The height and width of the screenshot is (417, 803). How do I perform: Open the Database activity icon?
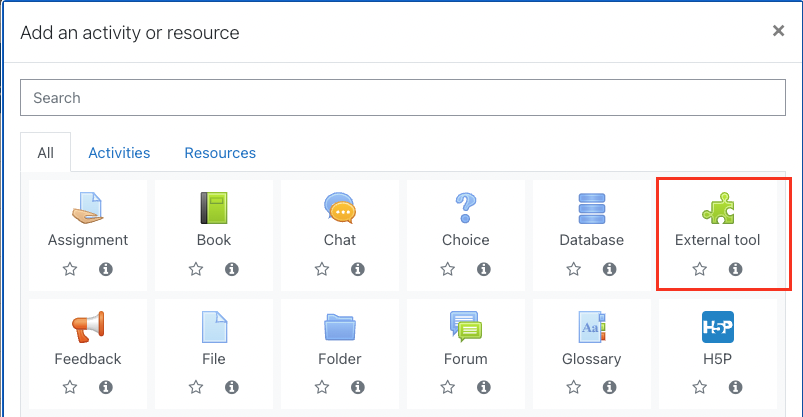point(592,208)
